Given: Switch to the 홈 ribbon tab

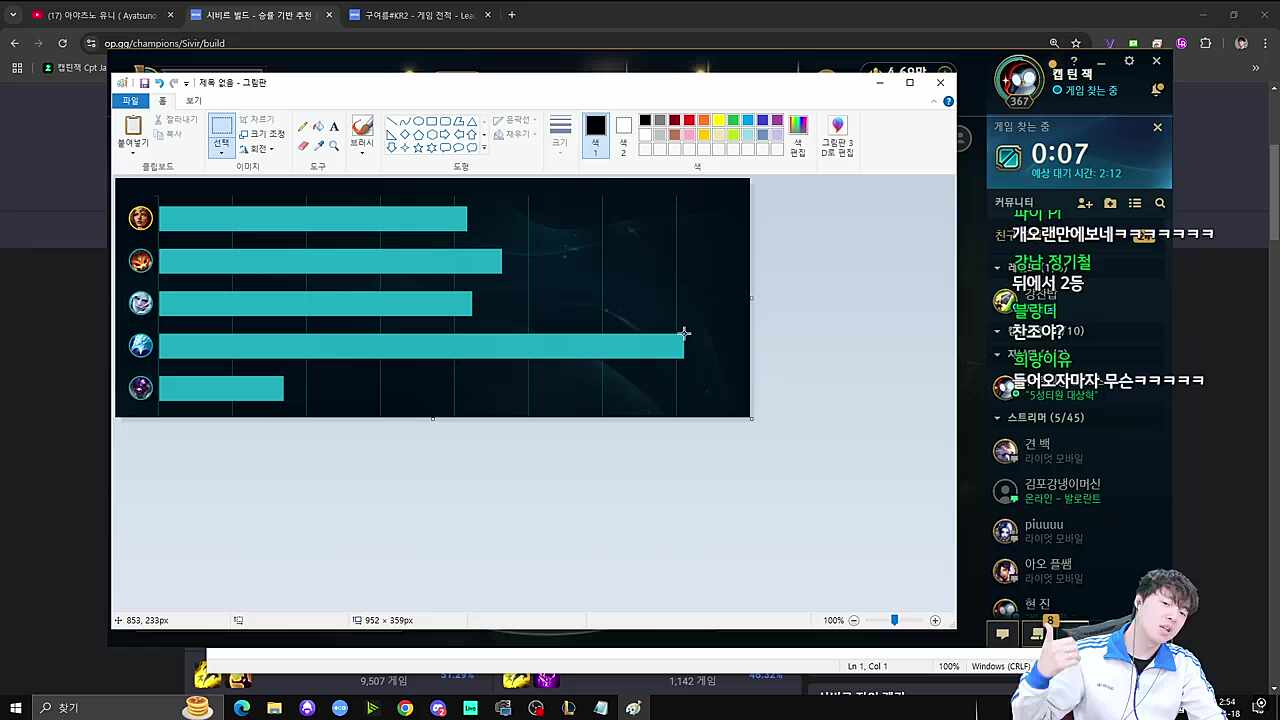Looking at the screenshot, I should pos(162,101).
